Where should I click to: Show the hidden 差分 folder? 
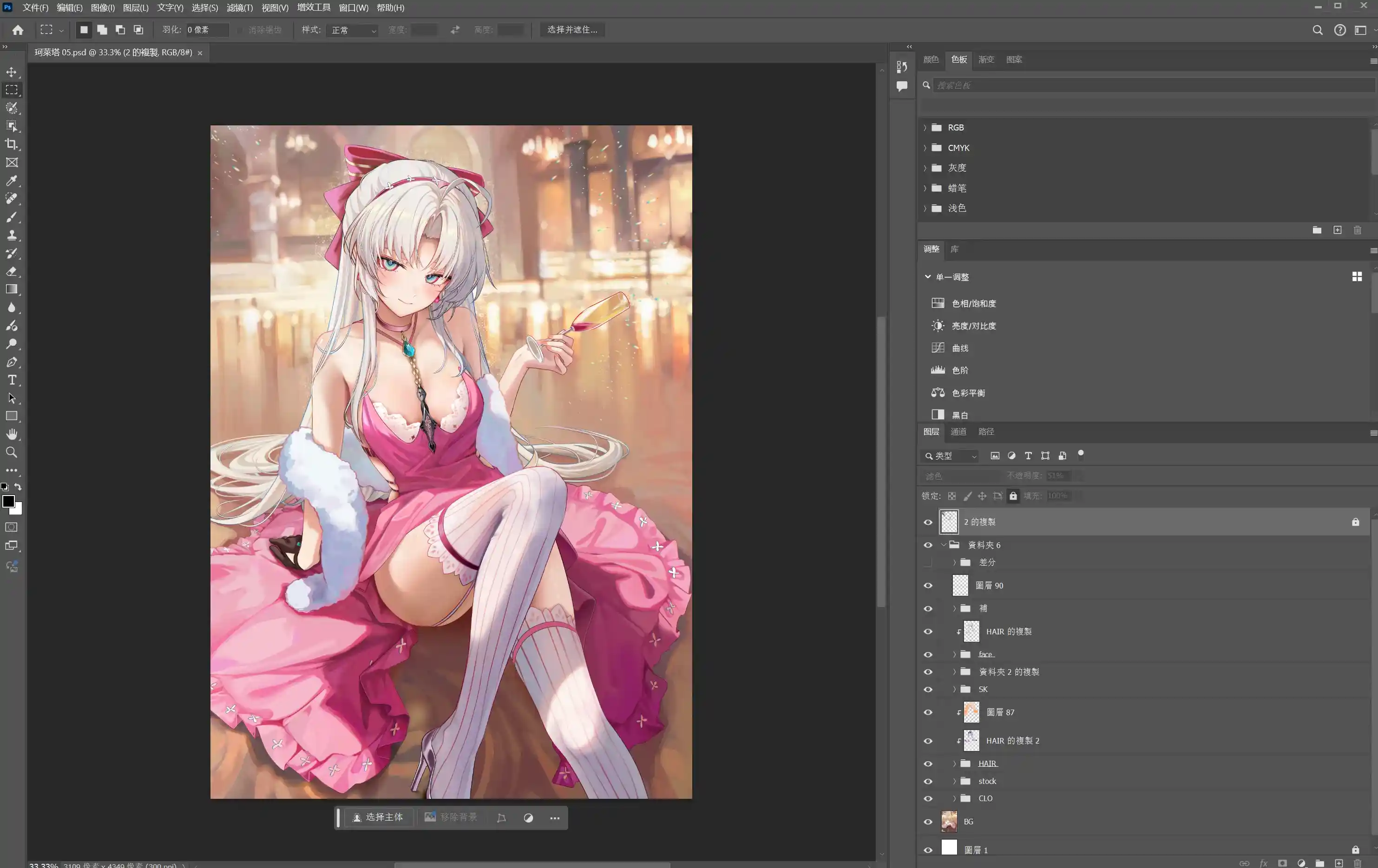coord(928,562)
